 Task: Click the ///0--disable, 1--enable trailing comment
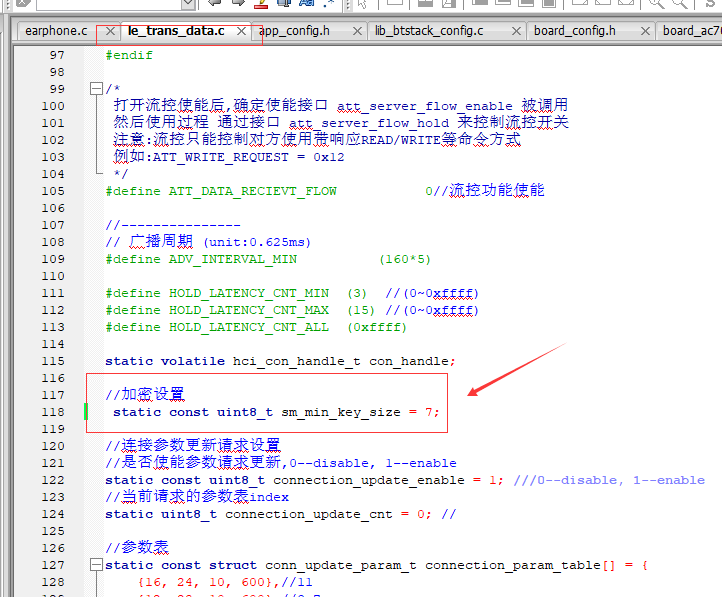click(x=609, y=480)
